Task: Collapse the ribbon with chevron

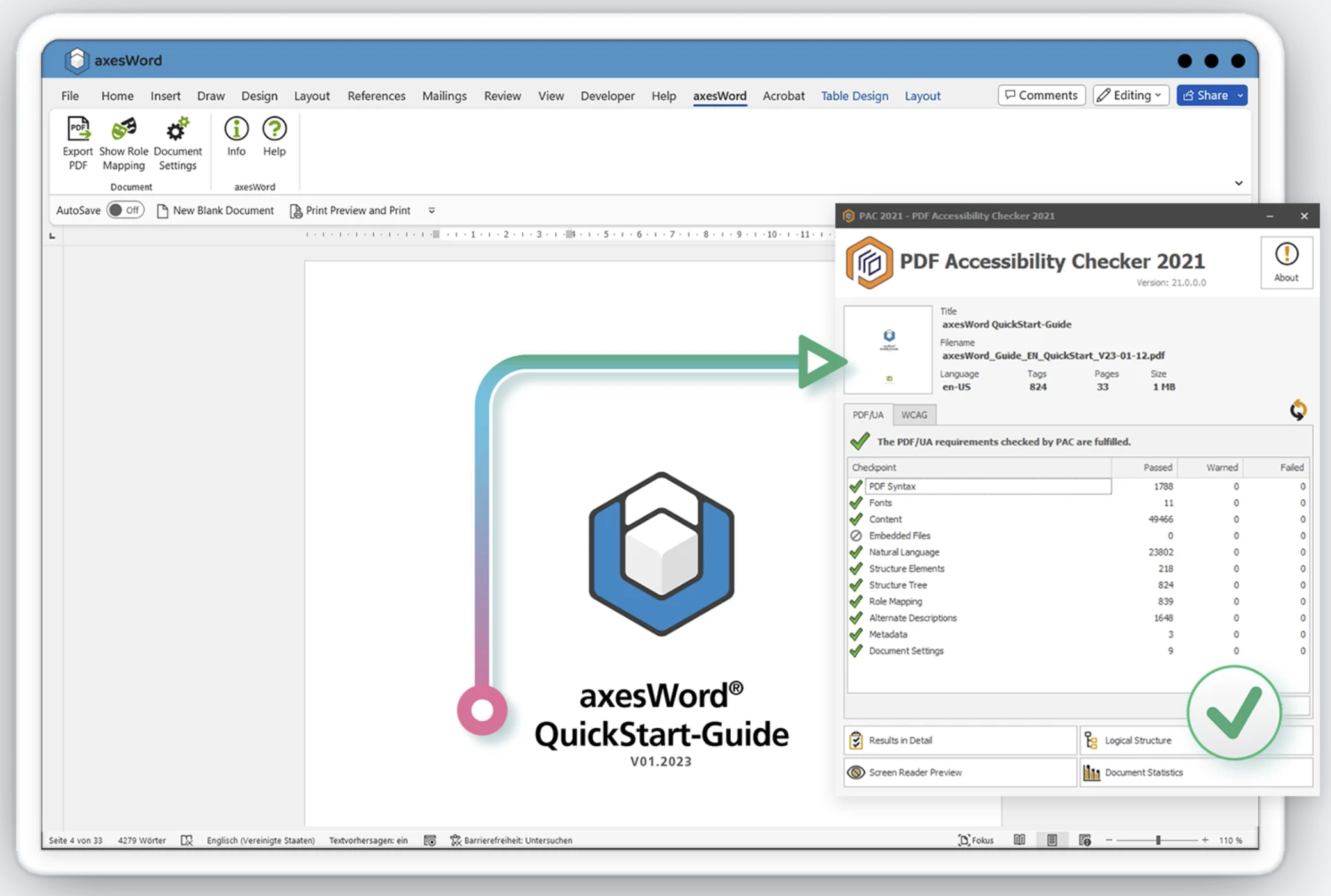Action: [x=1239, y=183]
